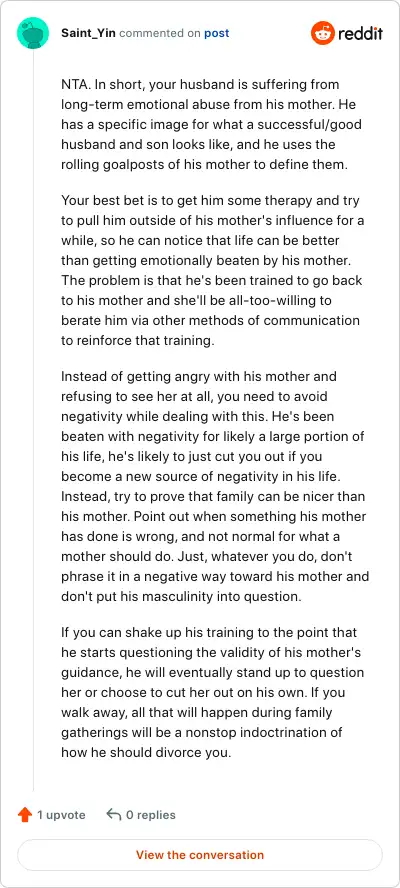Open "View the conversation" button

[200, 855]
